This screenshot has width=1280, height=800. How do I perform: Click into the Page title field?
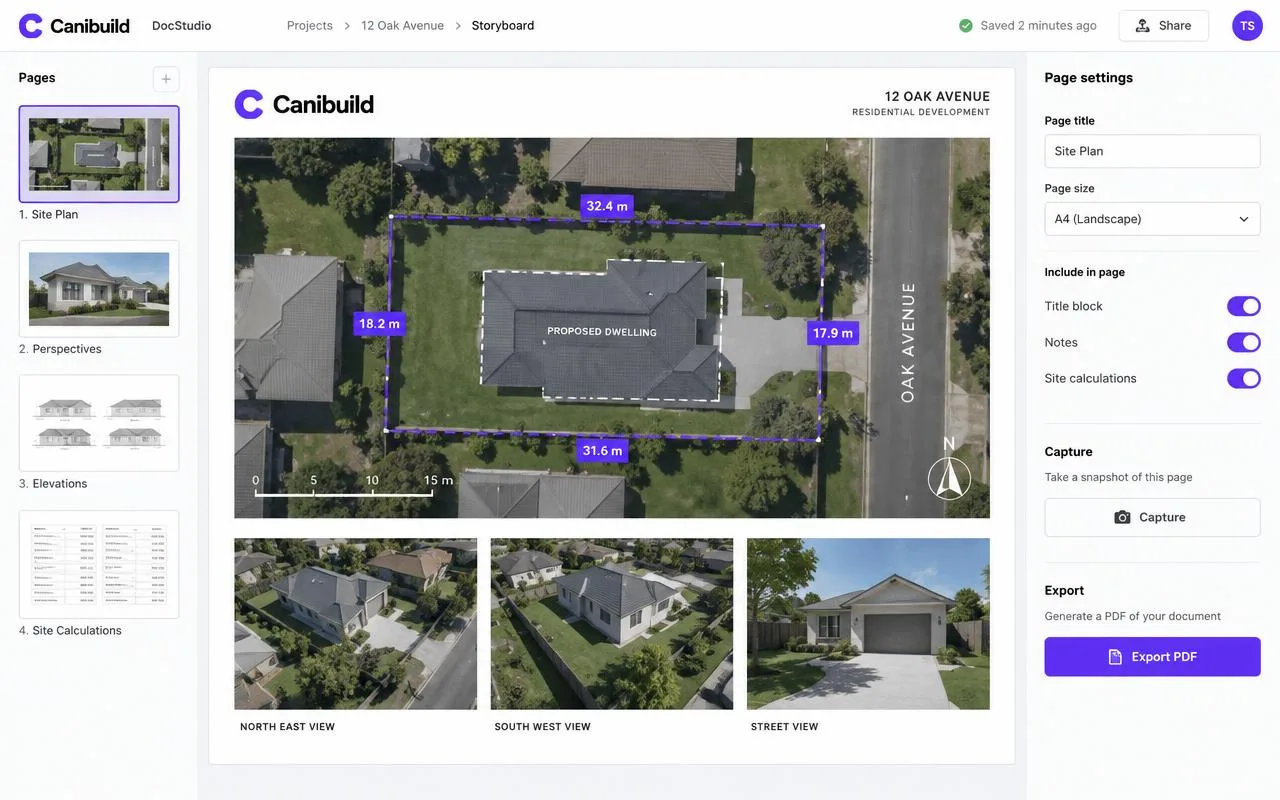click(1152, 151)
